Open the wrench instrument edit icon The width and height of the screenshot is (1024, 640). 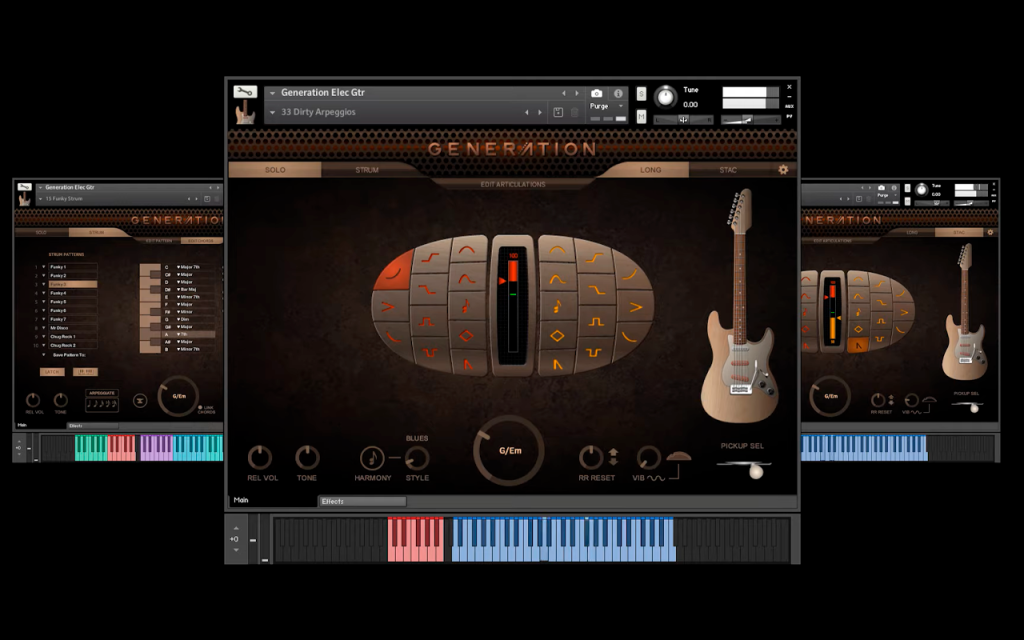coord(245,92)
